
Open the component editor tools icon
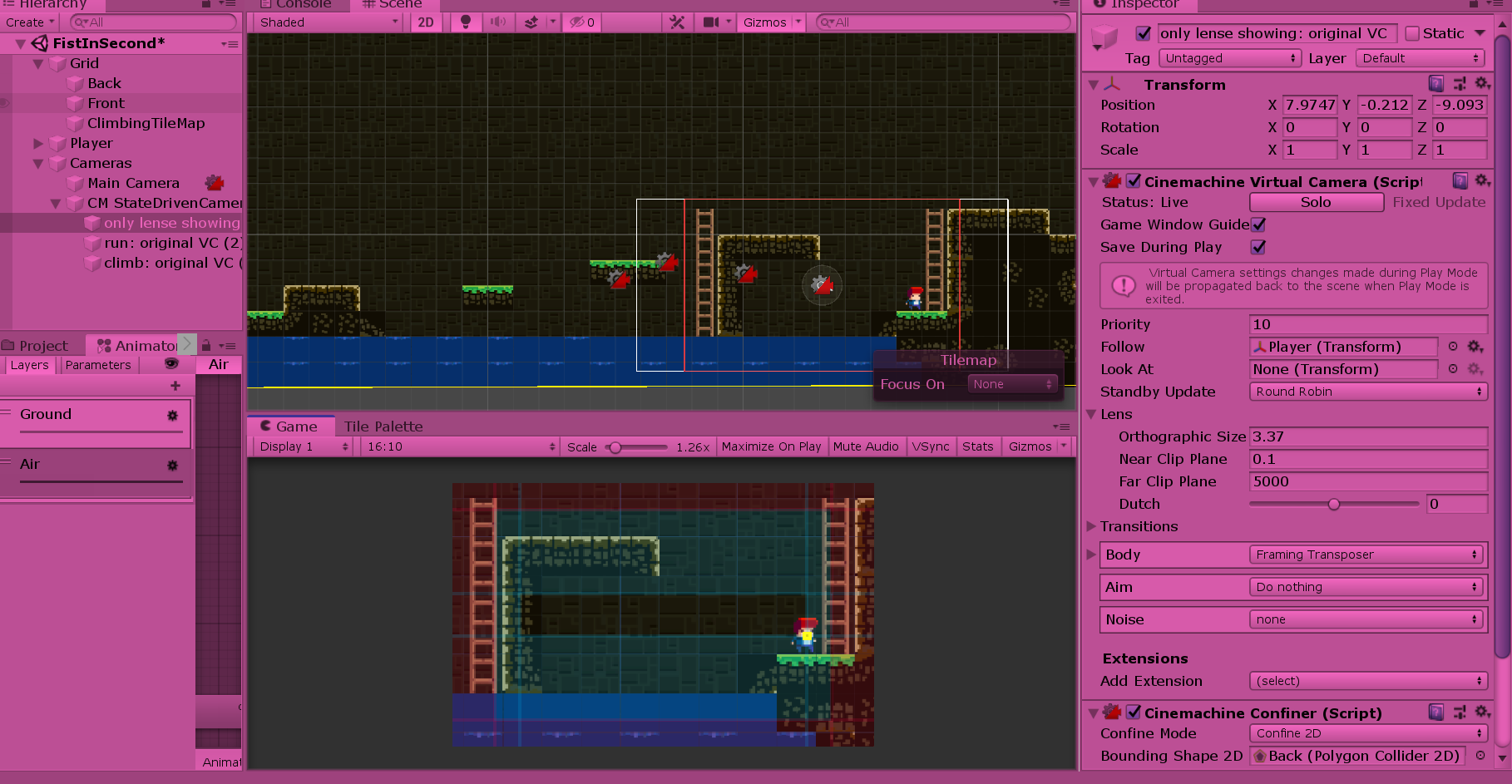[x=676, y=22]
